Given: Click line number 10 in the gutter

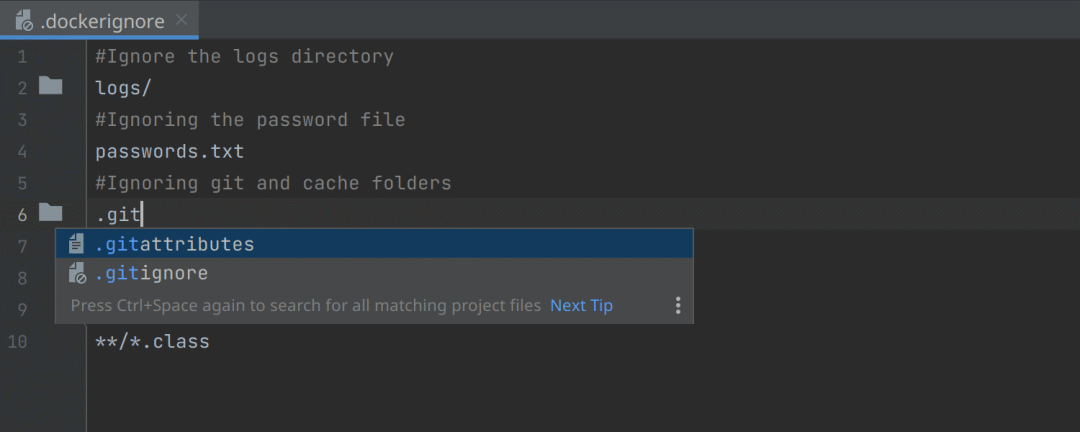Looking at the screenshot, I should [x=18, y=342].
